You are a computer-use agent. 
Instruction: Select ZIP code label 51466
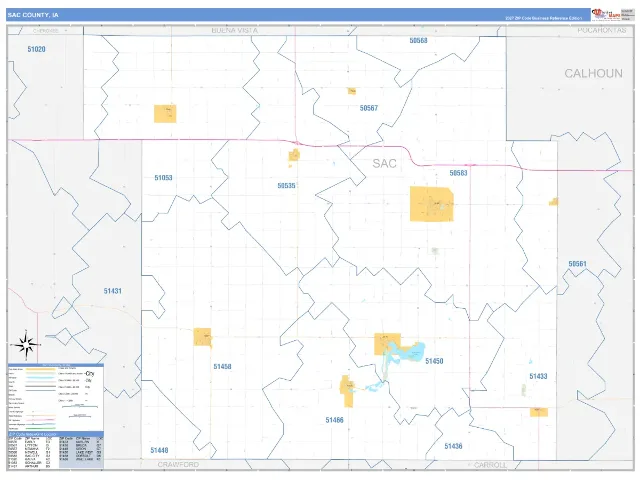pyautogui.click(x=334, y=420)
